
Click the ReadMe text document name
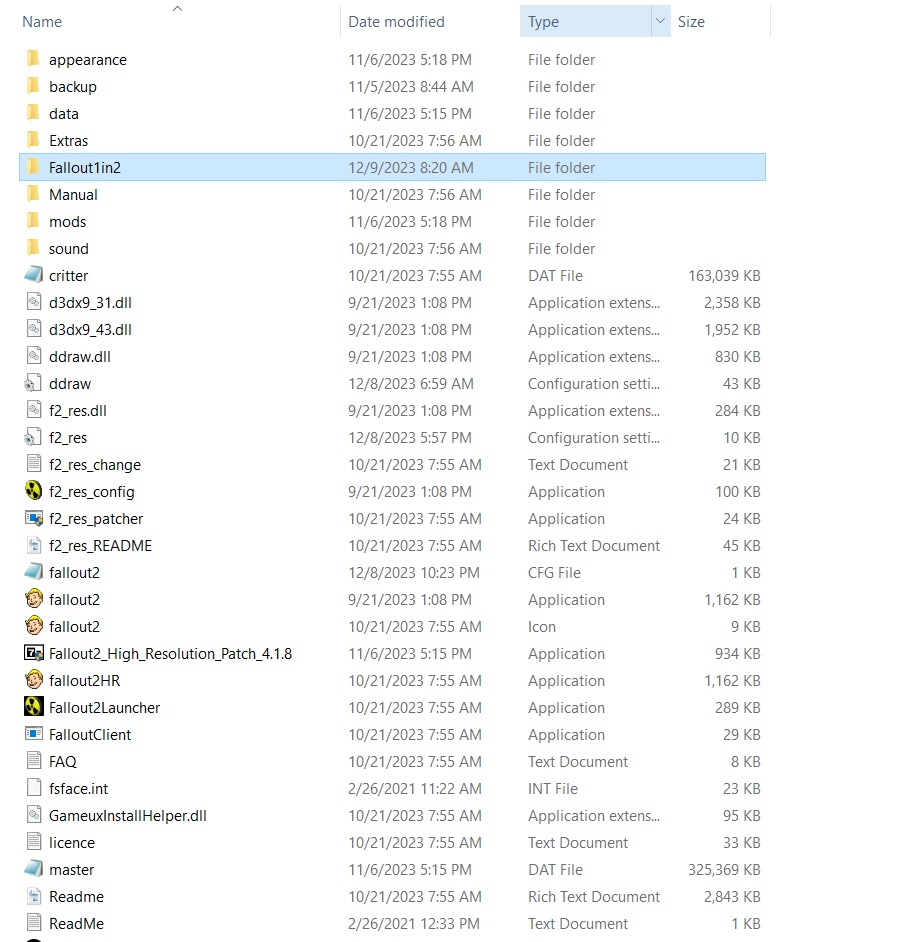pos(76,923)
